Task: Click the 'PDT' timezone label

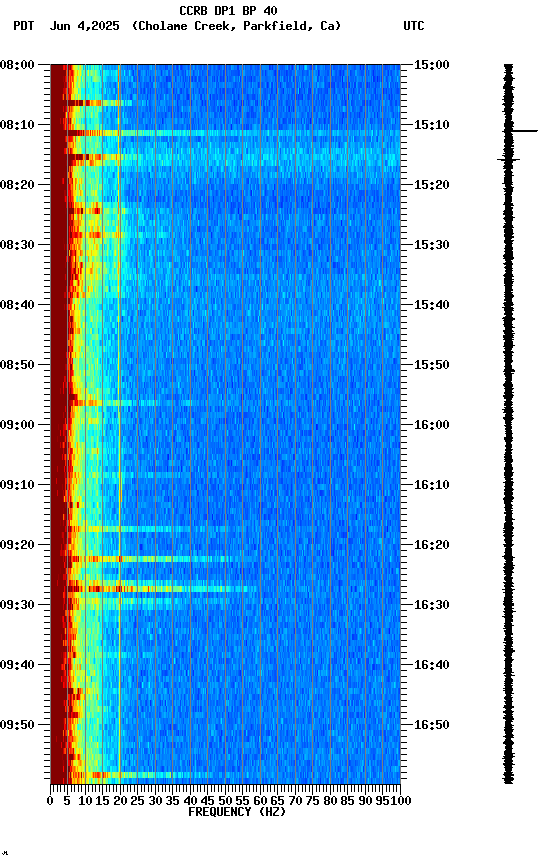Action: coord(24,26)
